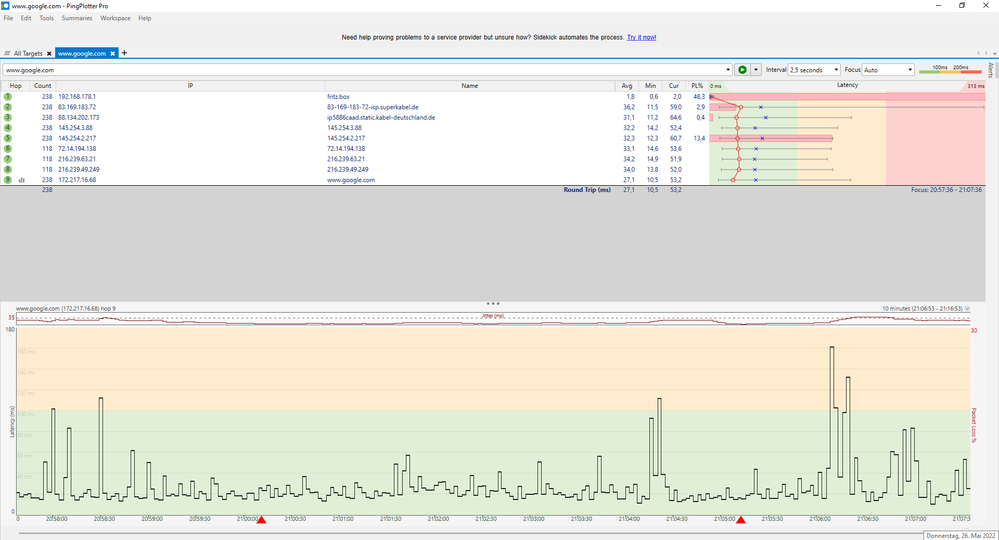This screenshot has height=540, width=999.
Task: Open the target address history dropdown
Action: [727, 70]
